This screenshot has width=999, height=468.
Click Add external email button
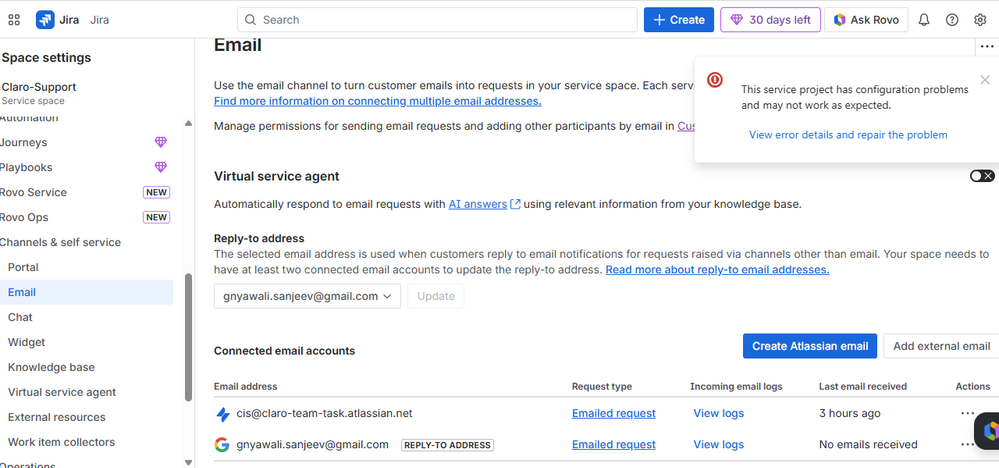coord(941,346)
